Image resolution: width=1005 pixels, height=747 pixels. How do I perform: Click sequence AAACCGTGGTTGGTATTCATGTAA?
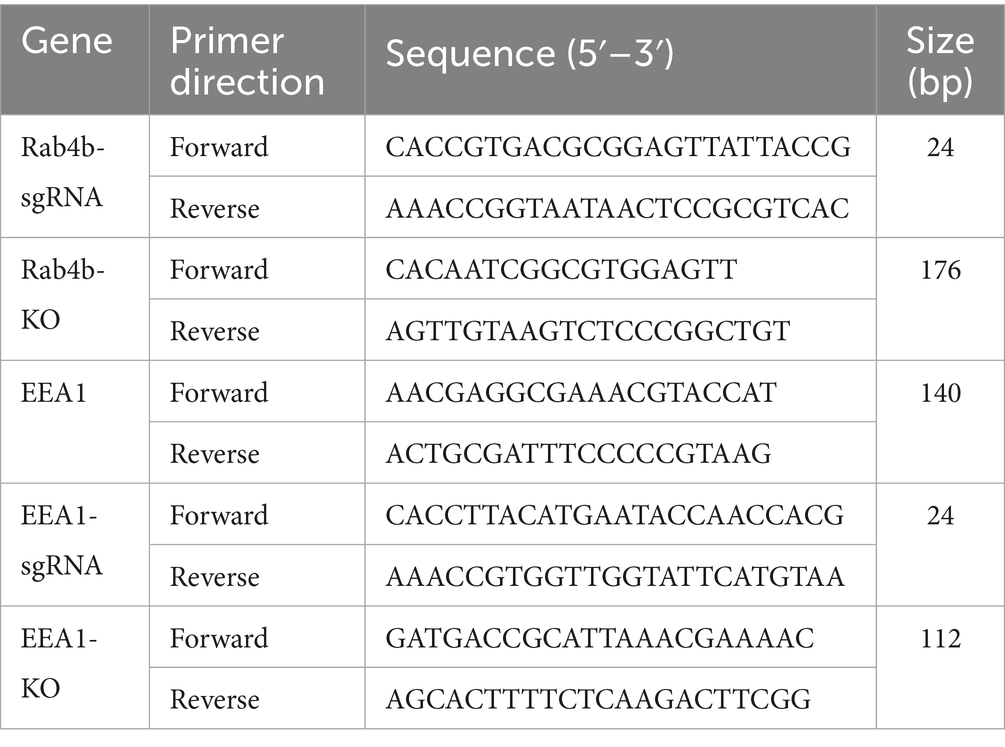(x=615, y=577)
